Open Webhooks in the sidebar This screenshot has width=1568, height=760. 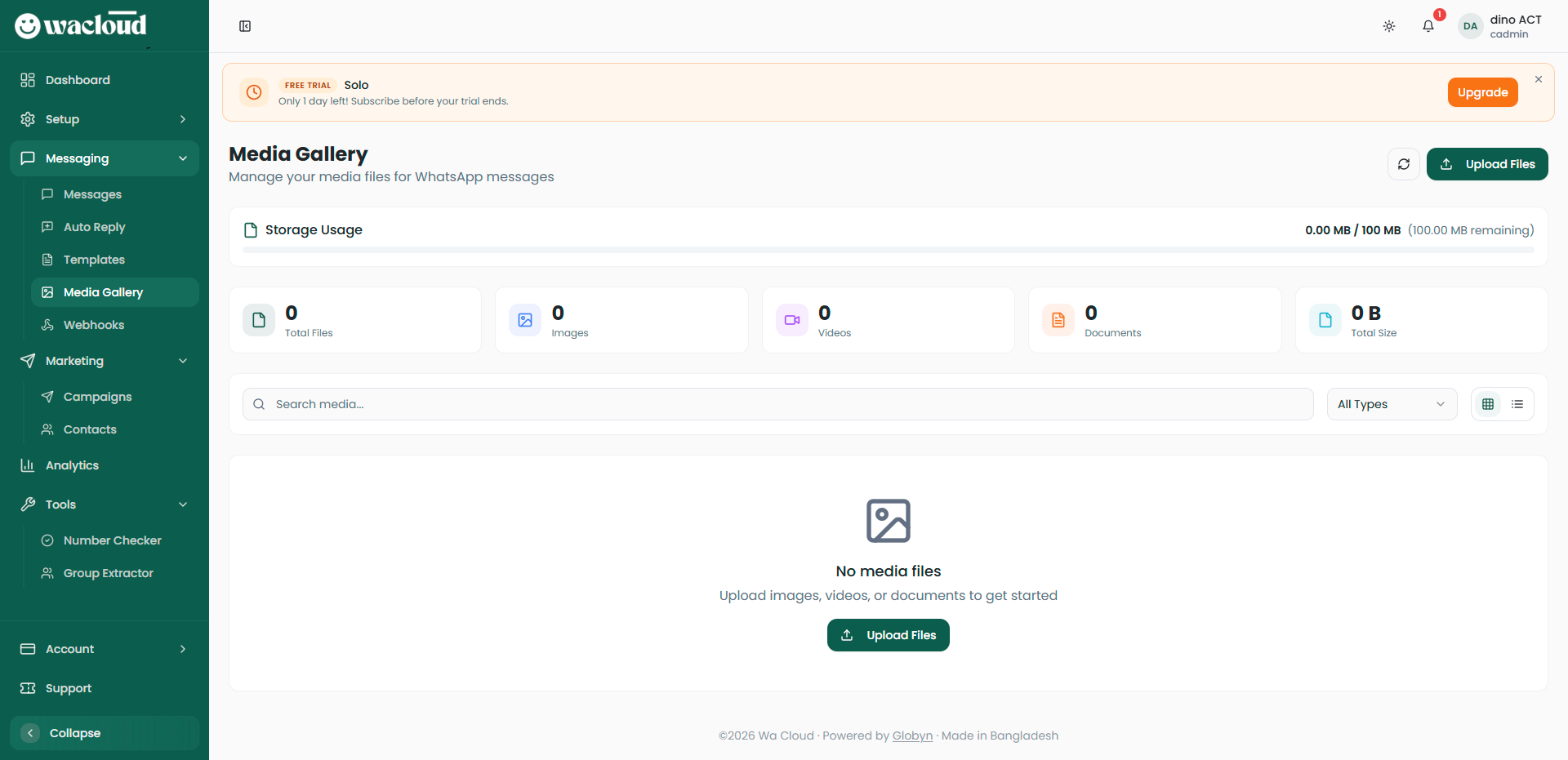[x=94, y=325]
